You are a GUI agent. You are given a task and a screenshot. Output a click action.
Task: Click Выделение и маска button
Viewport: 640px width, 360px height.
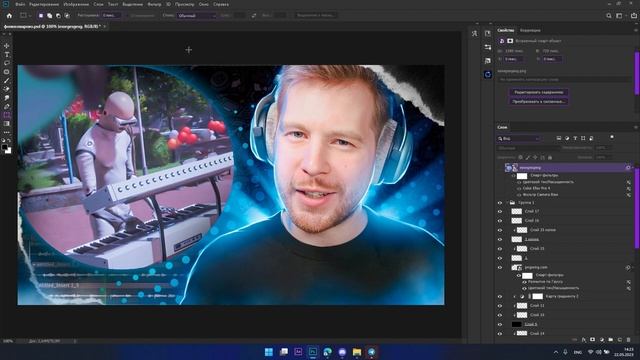(316, 16)
